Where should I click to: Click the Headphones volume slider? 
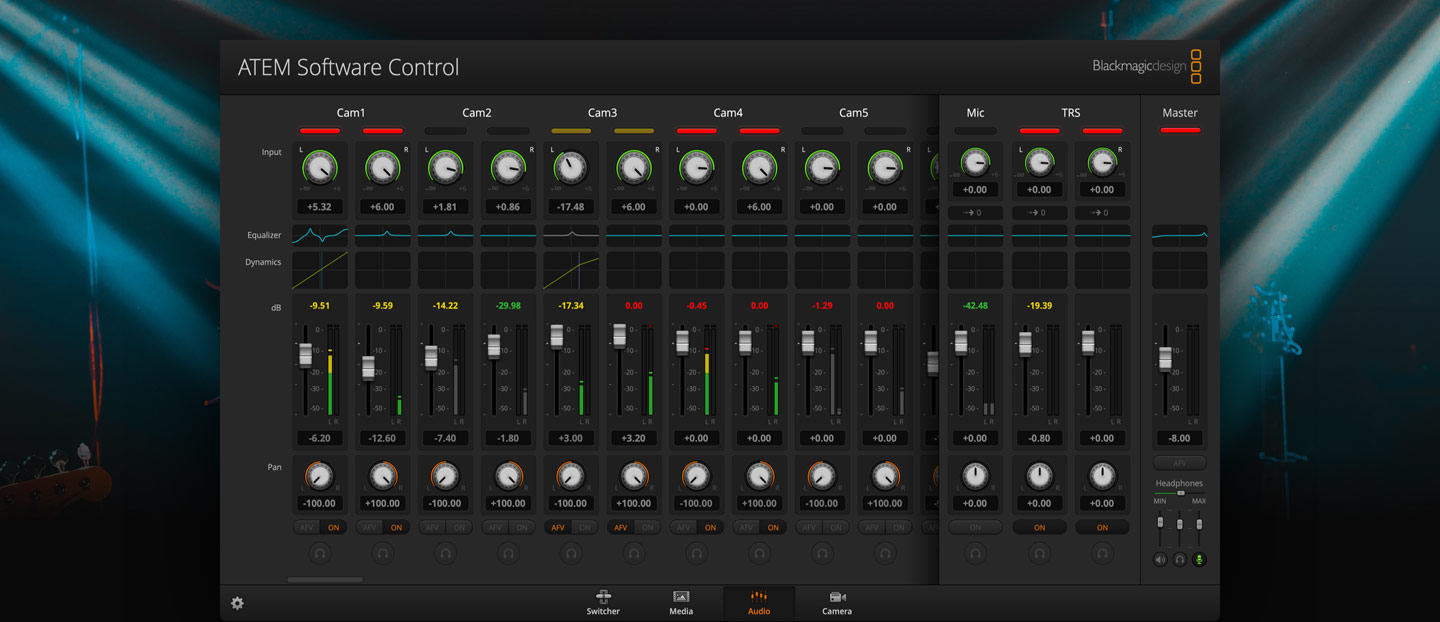[1179, 493]
